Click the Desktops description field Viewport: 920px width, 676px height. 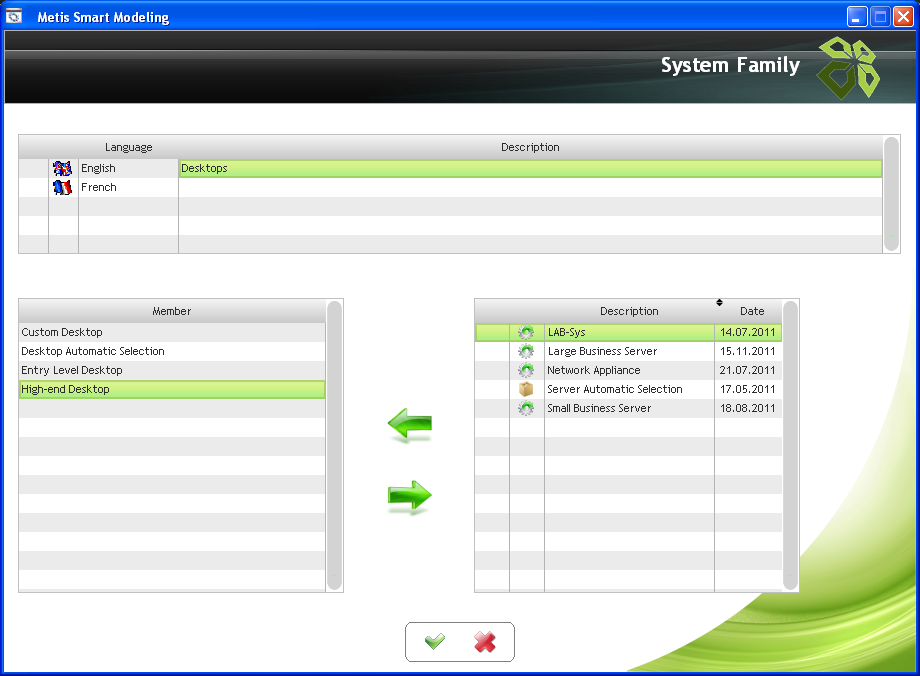530,168
